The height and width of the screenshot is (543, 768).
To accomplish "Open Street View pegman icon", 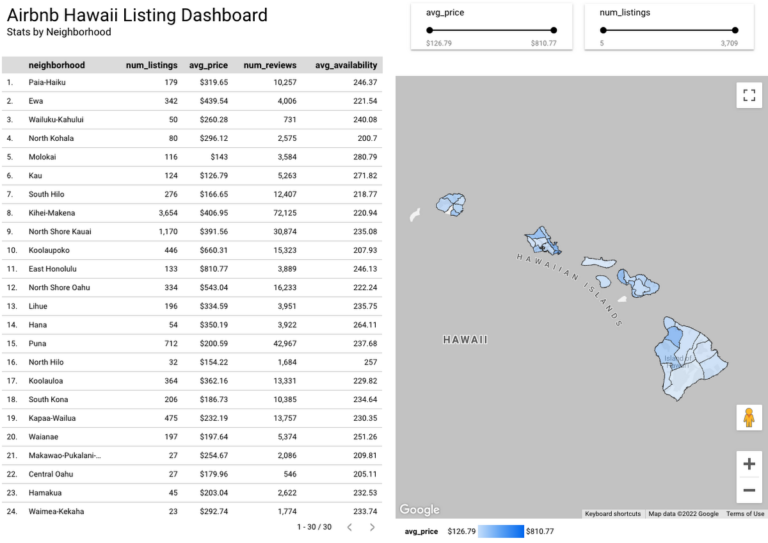I will pyautogui.click(x=749, y=418).
